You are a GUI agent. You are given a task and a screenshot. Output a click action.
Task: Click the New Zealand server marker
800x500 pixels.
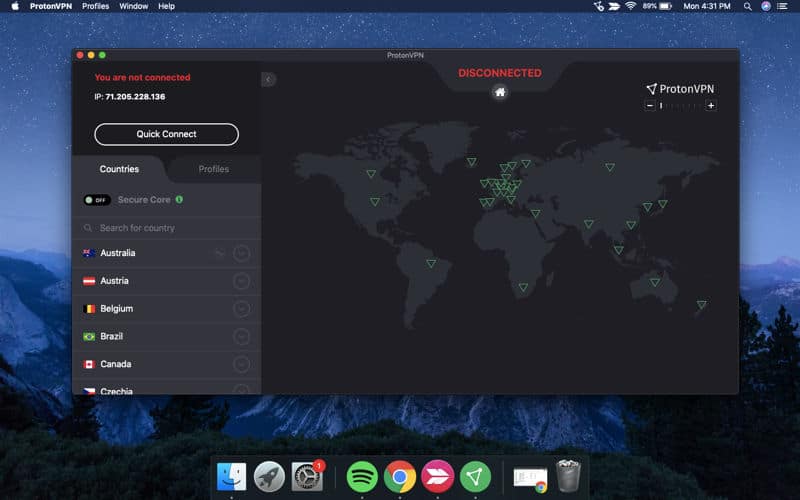702,304
